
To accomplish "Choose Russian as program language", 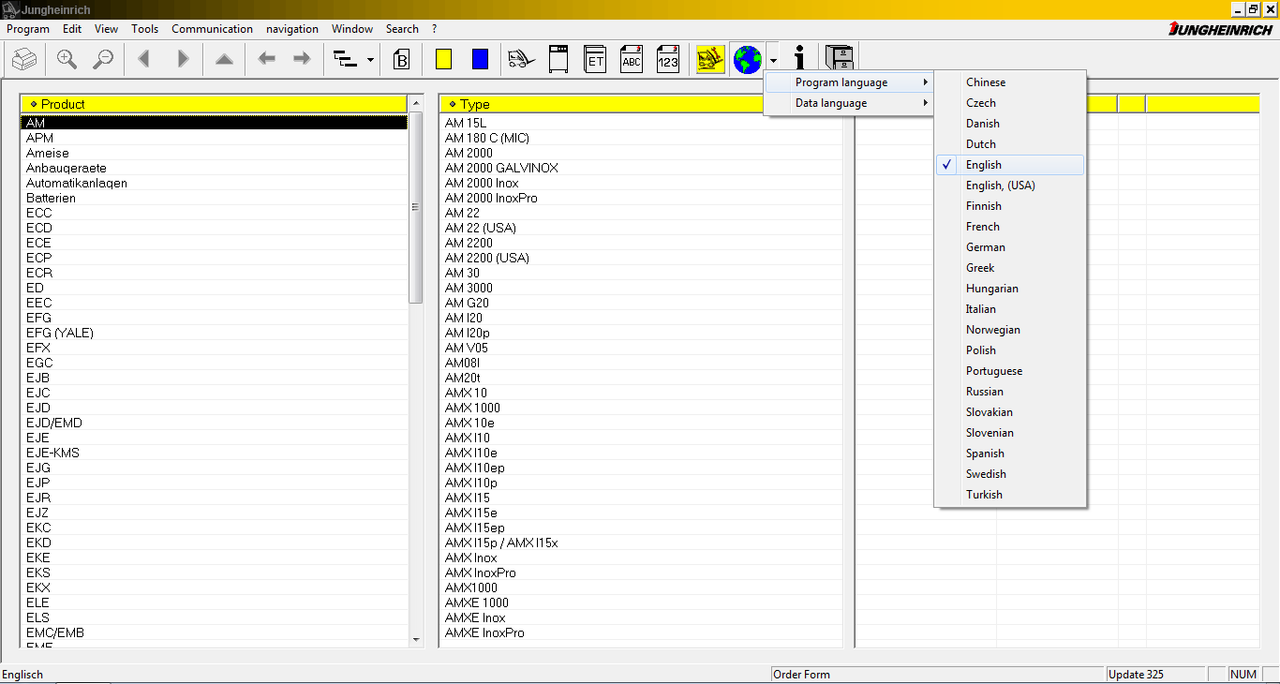I will pos(1010,392).
